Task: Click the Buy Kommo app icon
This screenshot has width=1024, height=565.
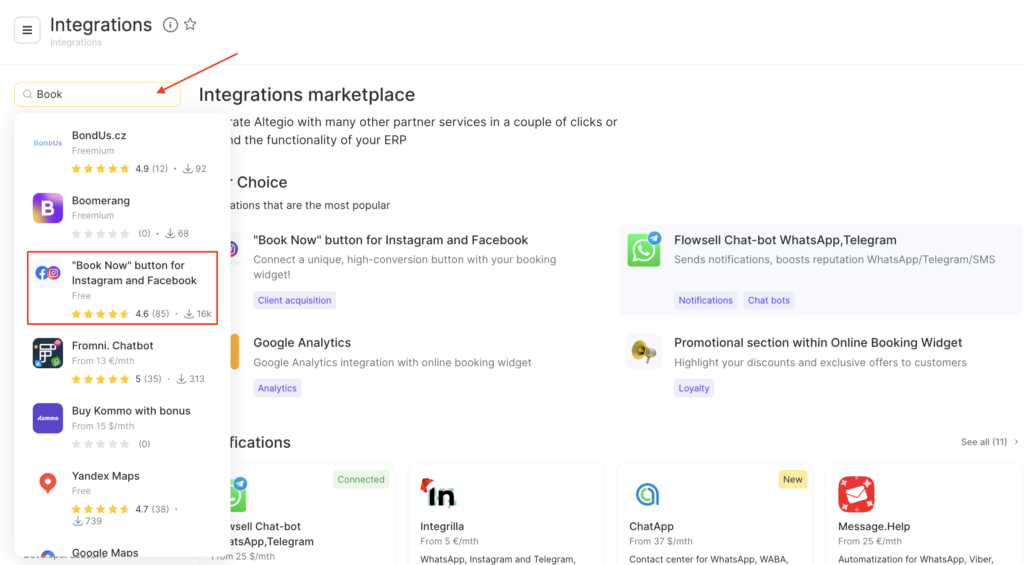Action: tap(47, 418)
